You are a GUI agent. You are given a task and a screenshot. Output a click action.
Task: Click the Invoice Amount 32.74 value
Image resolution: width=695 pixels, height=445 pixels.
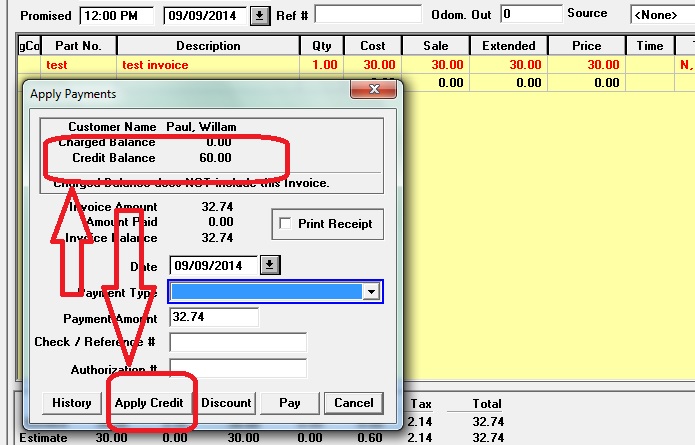click(217, 207)
